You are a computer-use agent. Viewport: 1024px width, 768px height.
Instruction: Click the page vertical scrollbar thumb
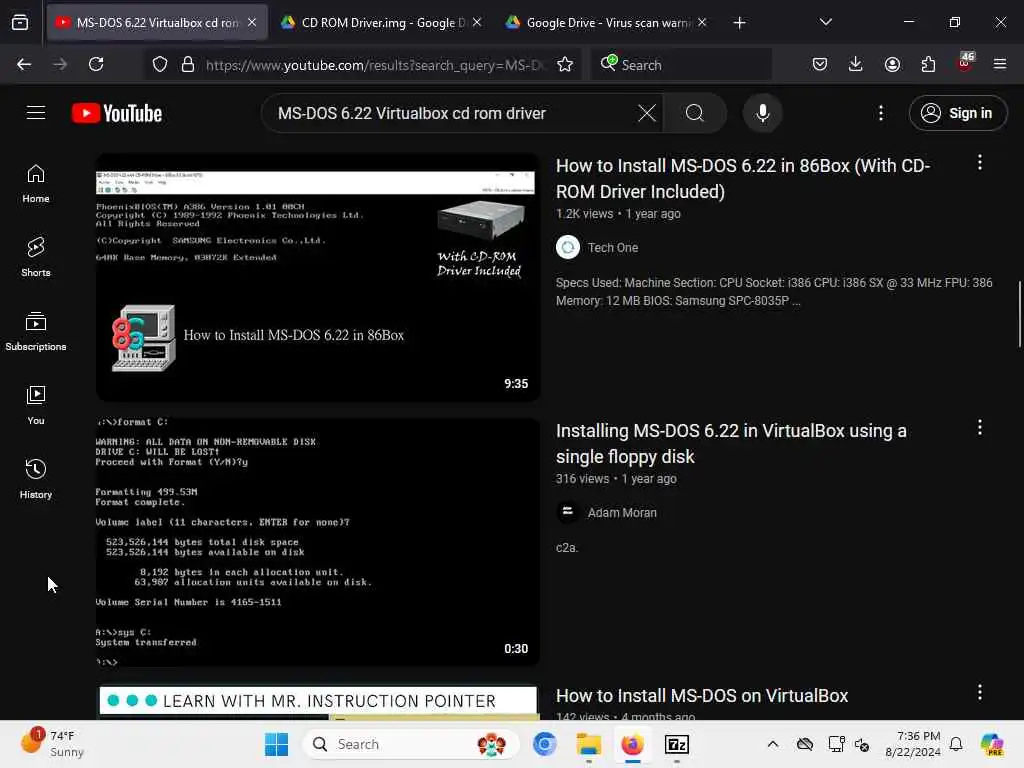pos(1020,314)
